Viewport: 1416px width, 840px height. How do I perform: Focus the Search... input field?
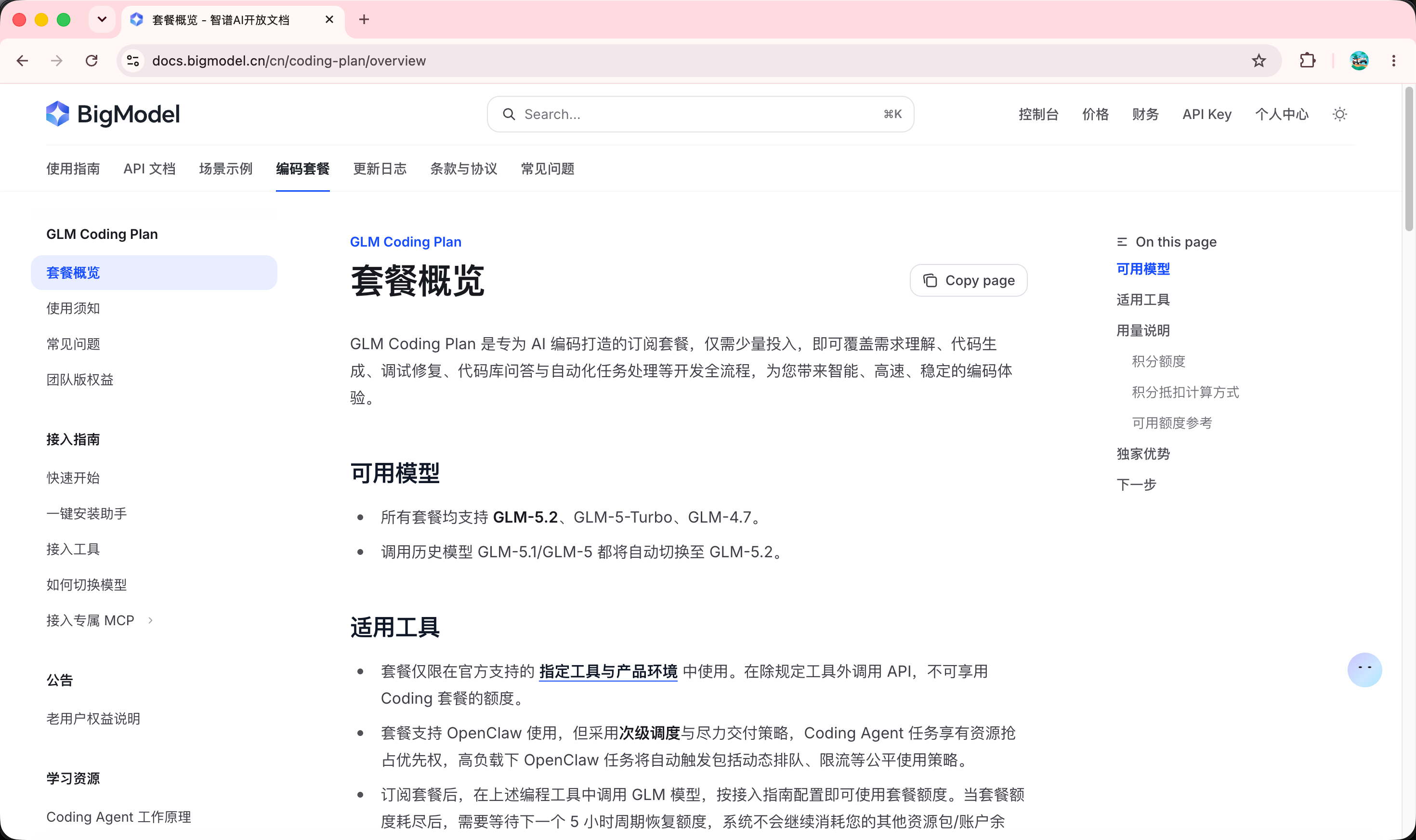(700, 114)
